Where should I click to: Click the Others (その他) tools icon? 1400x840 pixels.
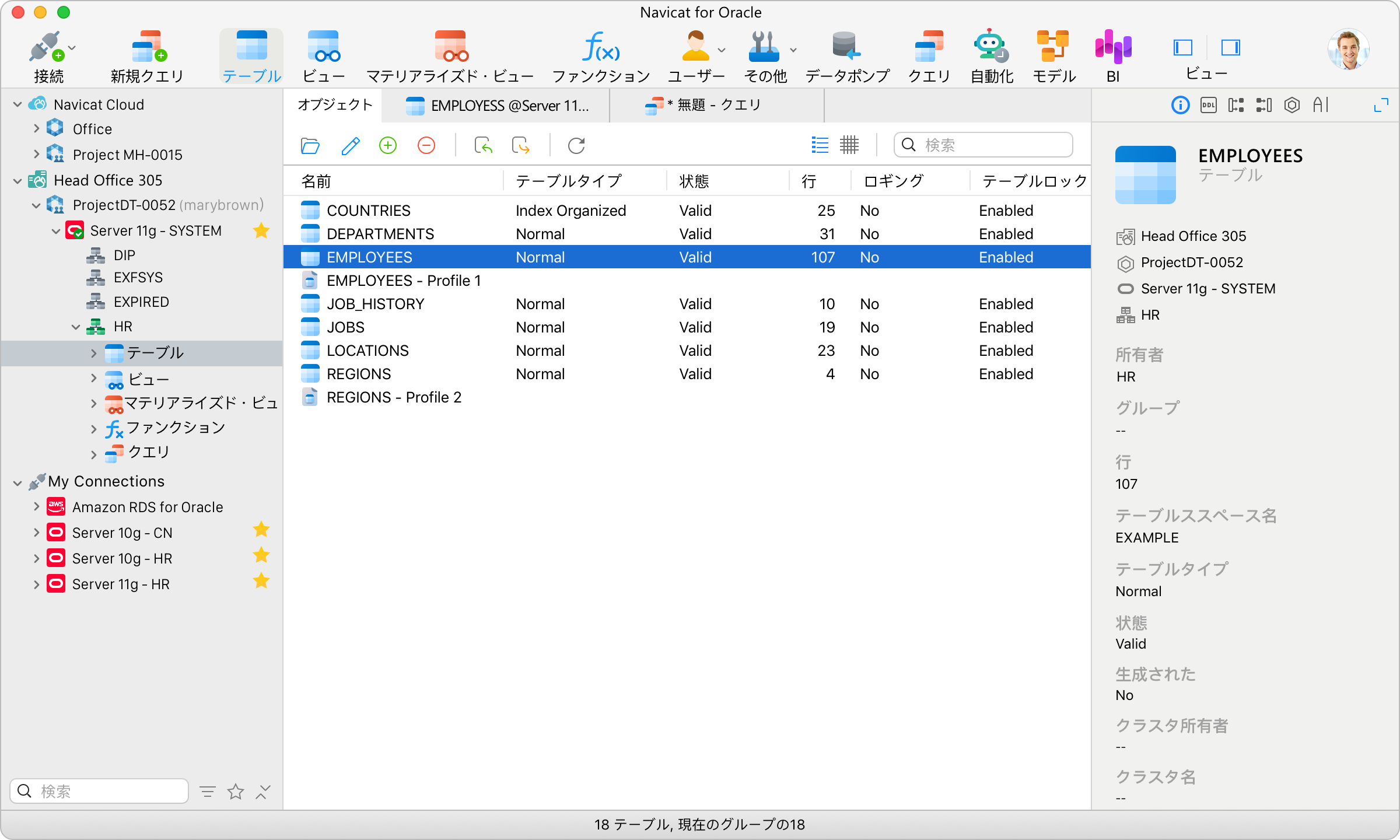(764, 47)
